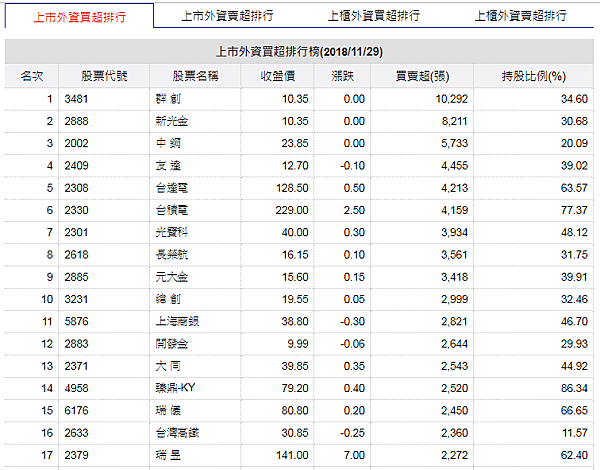The height and width of the screenshot is (470, 600).
Task: Click stock code 2409
Action: (76, 166)
